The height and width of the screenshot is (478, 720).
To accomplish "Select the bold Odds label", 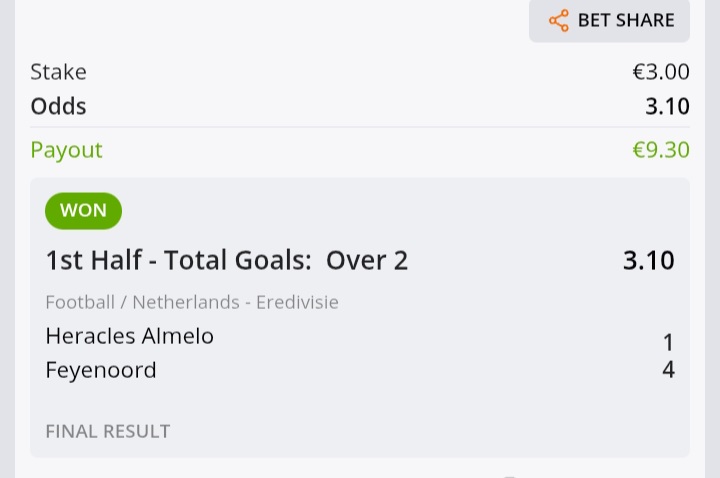I will click(58, 107).
